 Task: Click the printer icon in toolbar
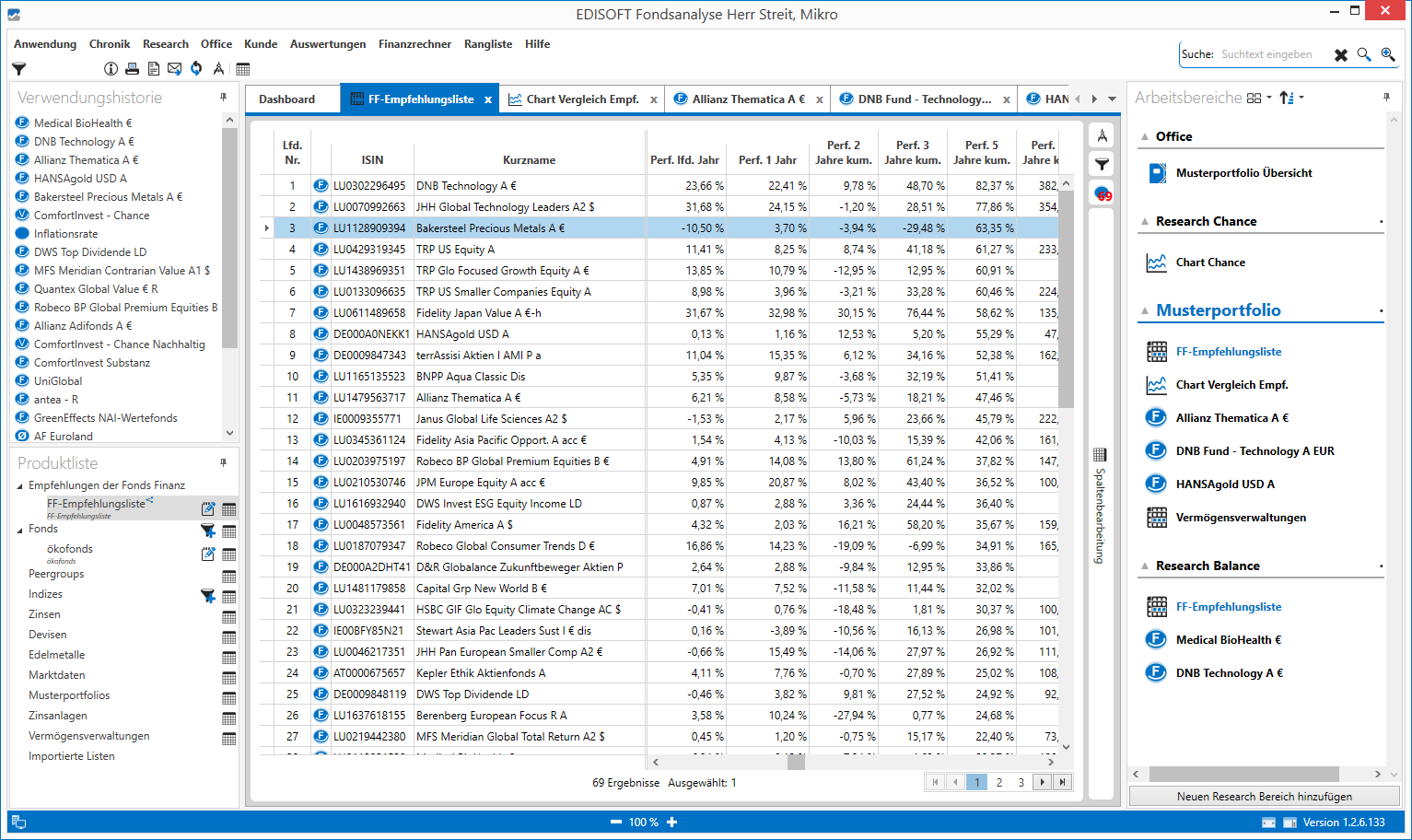132,69
